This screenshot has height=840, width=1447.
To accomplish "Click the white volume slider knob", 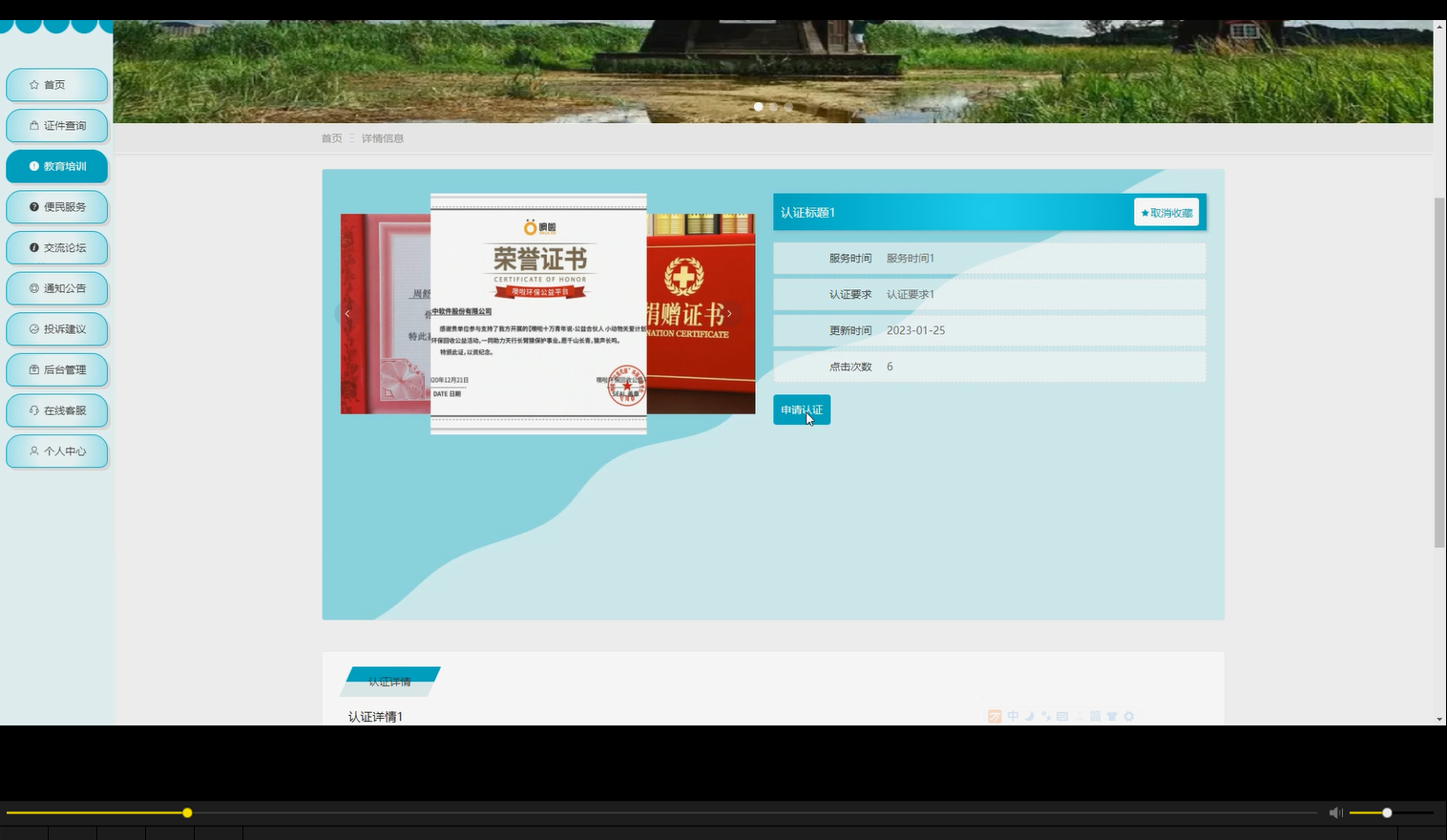I will 1387,812.
